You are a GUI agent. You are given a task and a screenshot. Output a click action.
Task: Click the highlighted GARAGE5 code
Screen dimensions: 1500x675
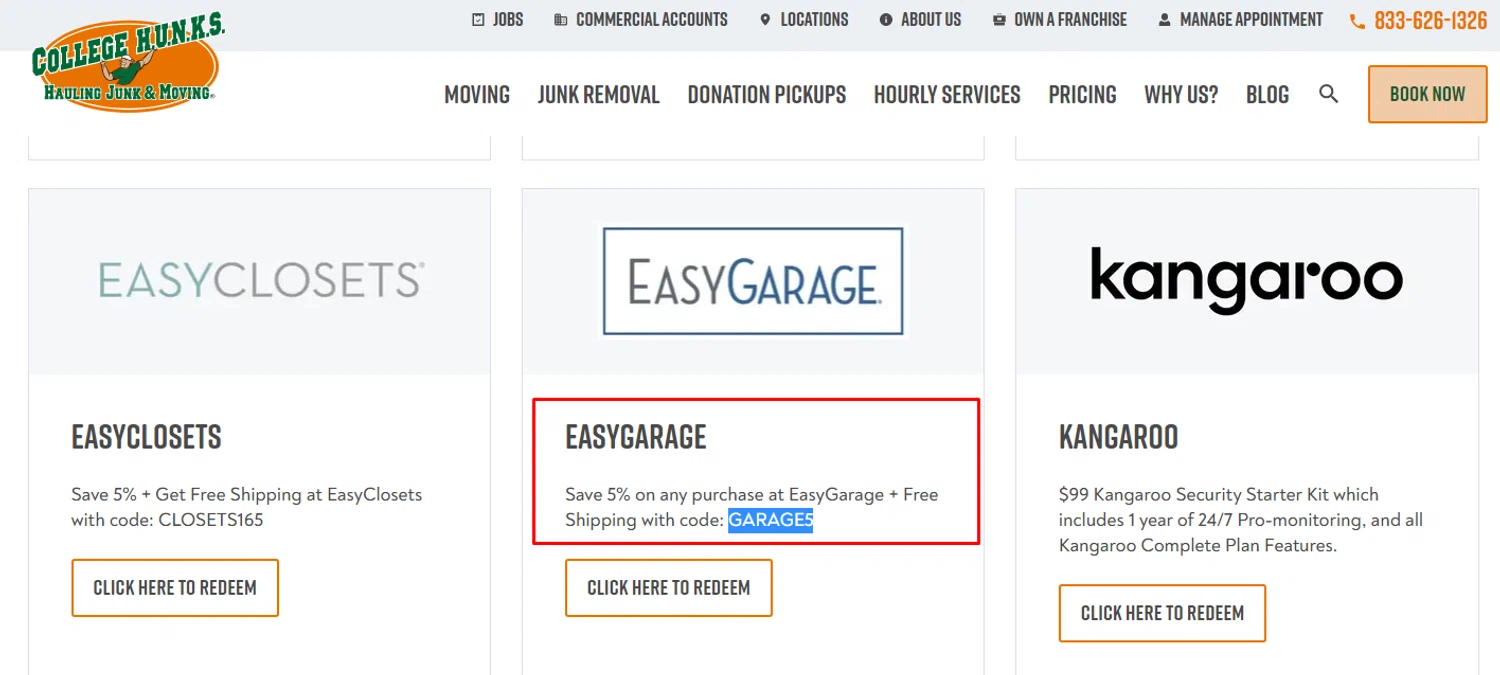(770, 520)
